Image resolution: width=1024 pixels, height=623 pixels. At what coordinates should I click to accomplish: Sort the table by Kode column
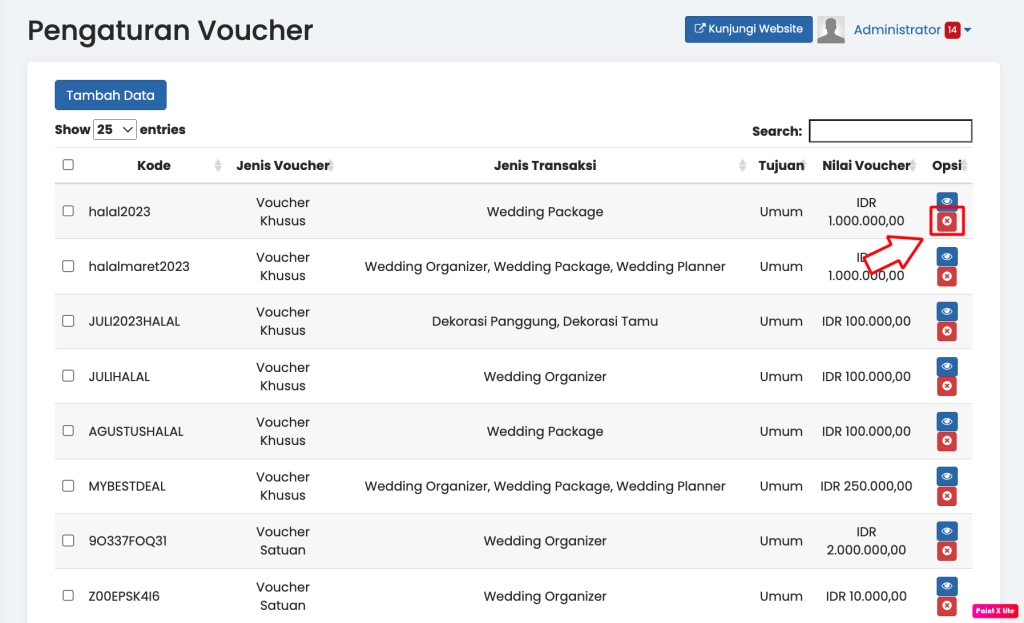pos(154,165)
